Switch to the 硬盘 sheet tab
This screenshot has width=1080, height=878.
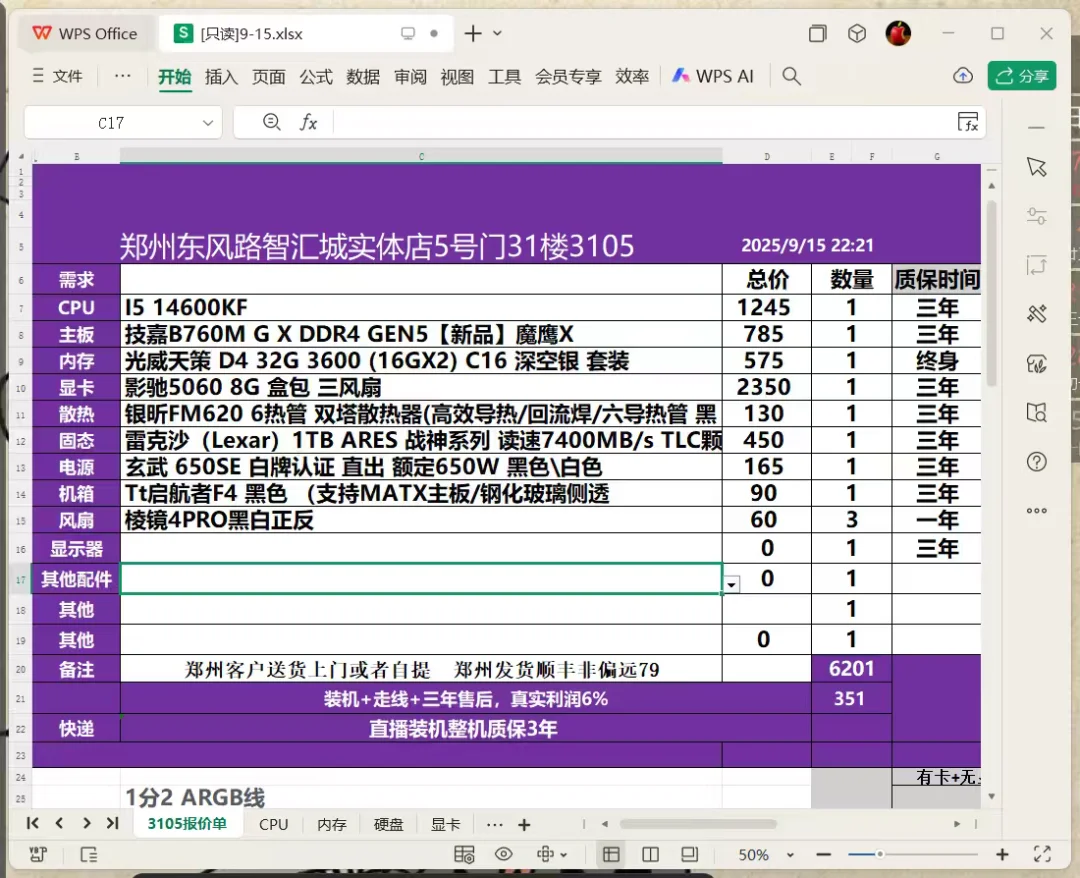click(x=388, y=824)
